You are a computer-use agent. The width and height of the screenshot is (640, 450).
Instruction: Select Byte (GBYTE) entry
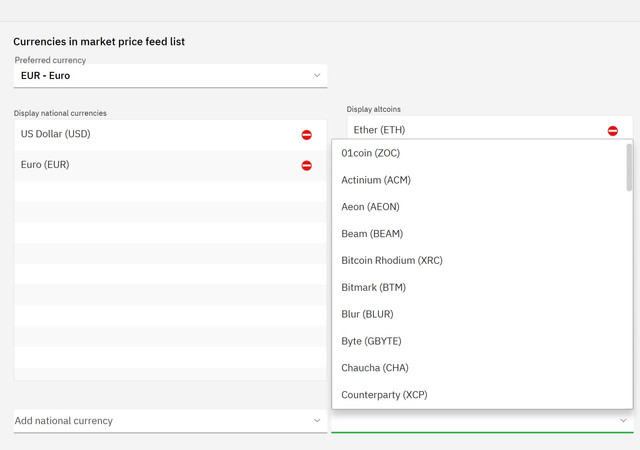(479, 341)
